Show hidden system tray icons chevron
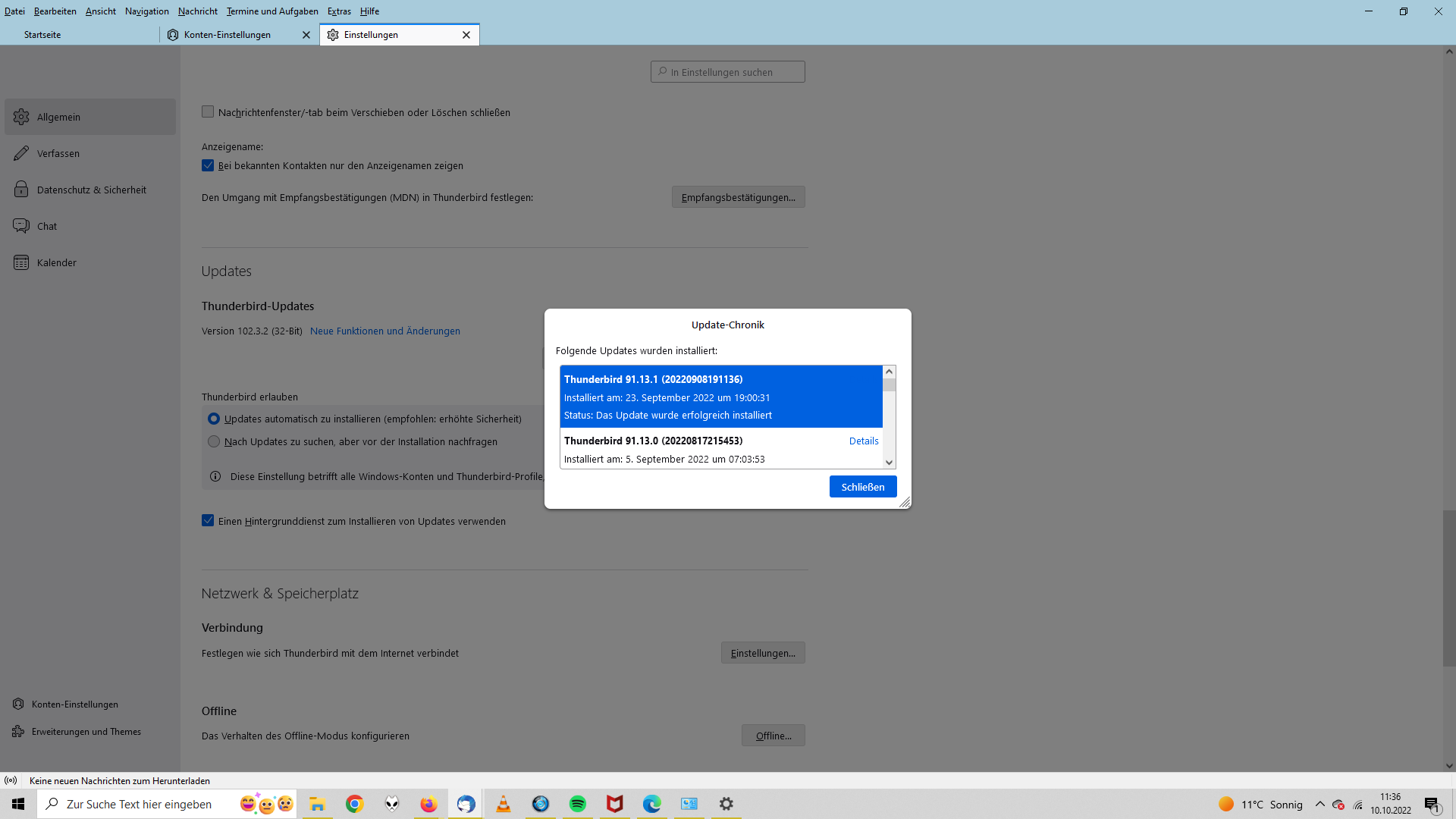 pos(1319,804)
